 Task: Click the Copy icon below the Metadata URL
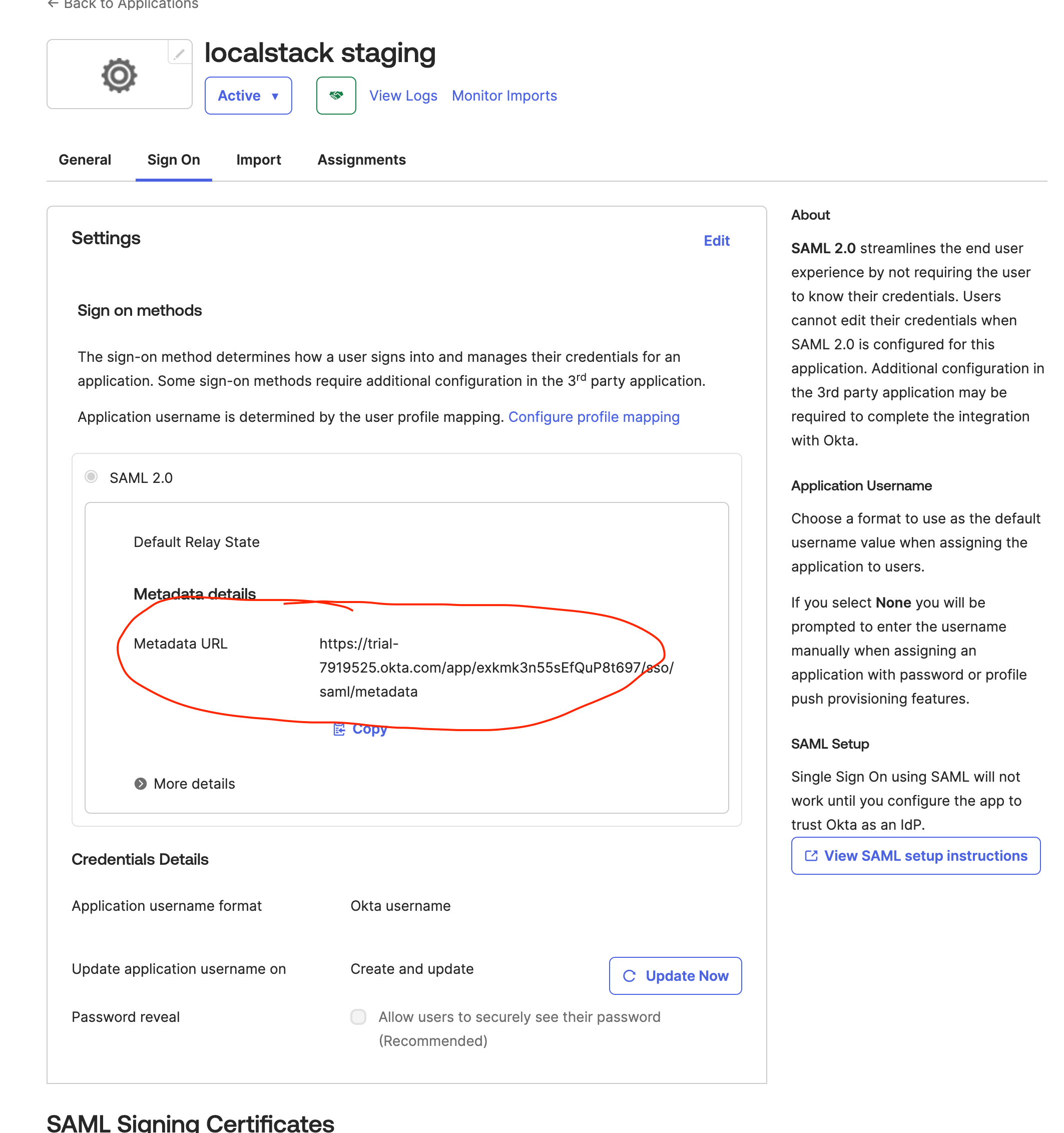[x=340, y=729]
